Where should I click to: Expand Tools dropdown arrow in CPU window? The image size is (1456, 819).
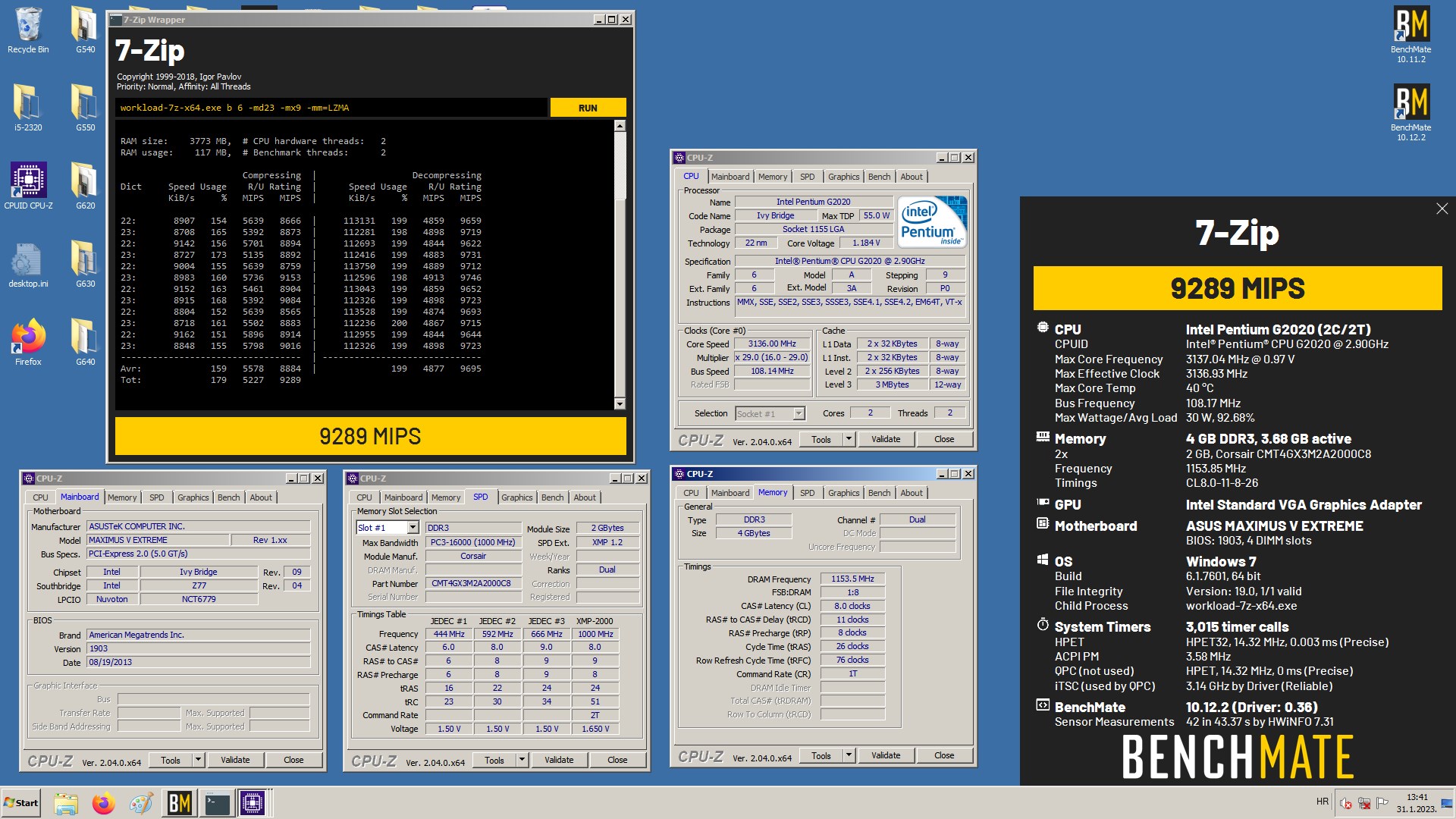pos(849,439)
